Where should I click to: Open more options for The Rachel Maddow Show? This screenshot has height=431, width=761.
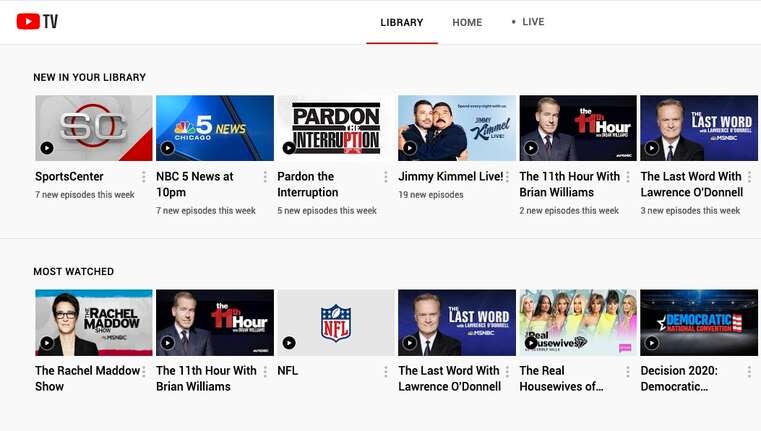(144, 372)
